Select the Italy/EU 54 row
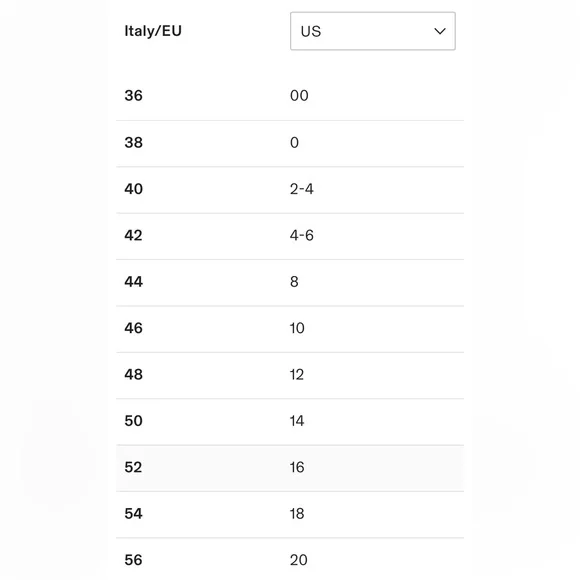Screen dimensions: 580x580 coord(290,515)
